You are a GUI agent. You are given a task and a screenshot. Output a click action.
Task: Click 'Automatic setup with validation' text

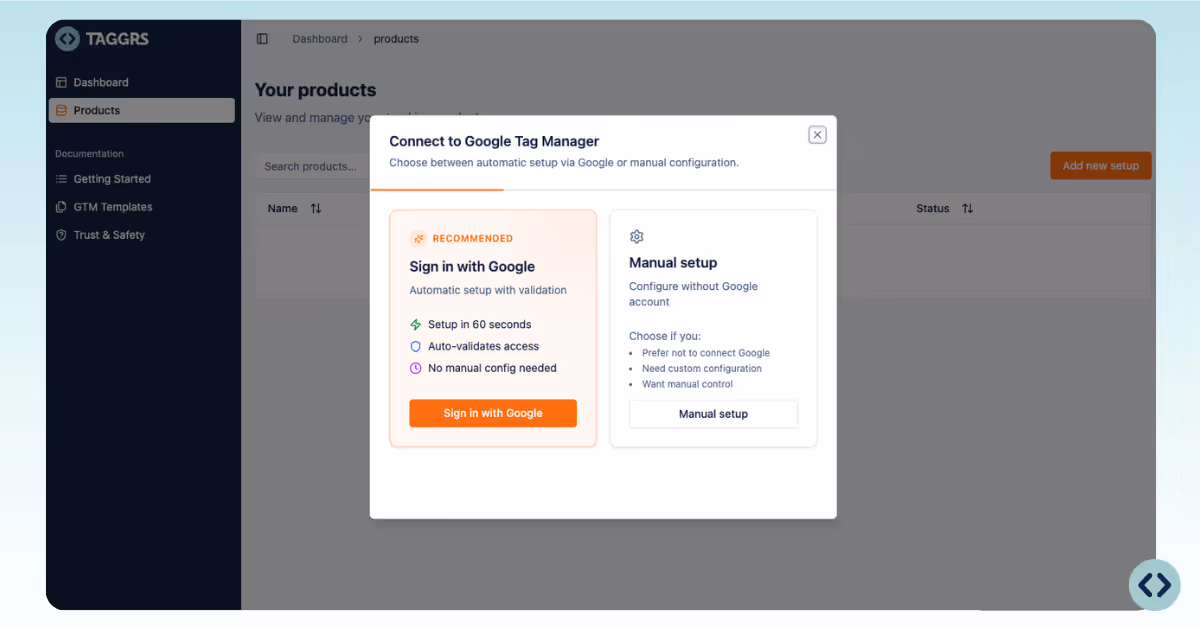(x=488, y=290)
